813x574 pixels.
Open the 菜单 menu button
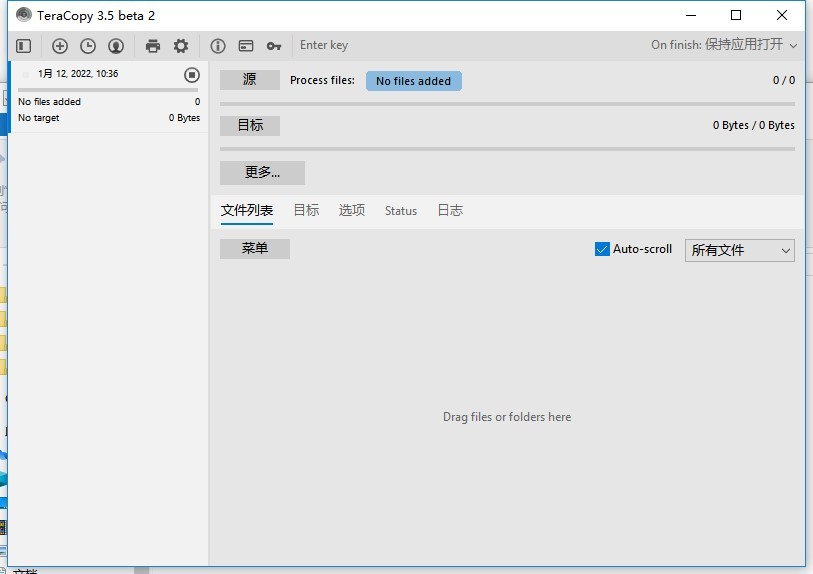[x=255, y=249]
